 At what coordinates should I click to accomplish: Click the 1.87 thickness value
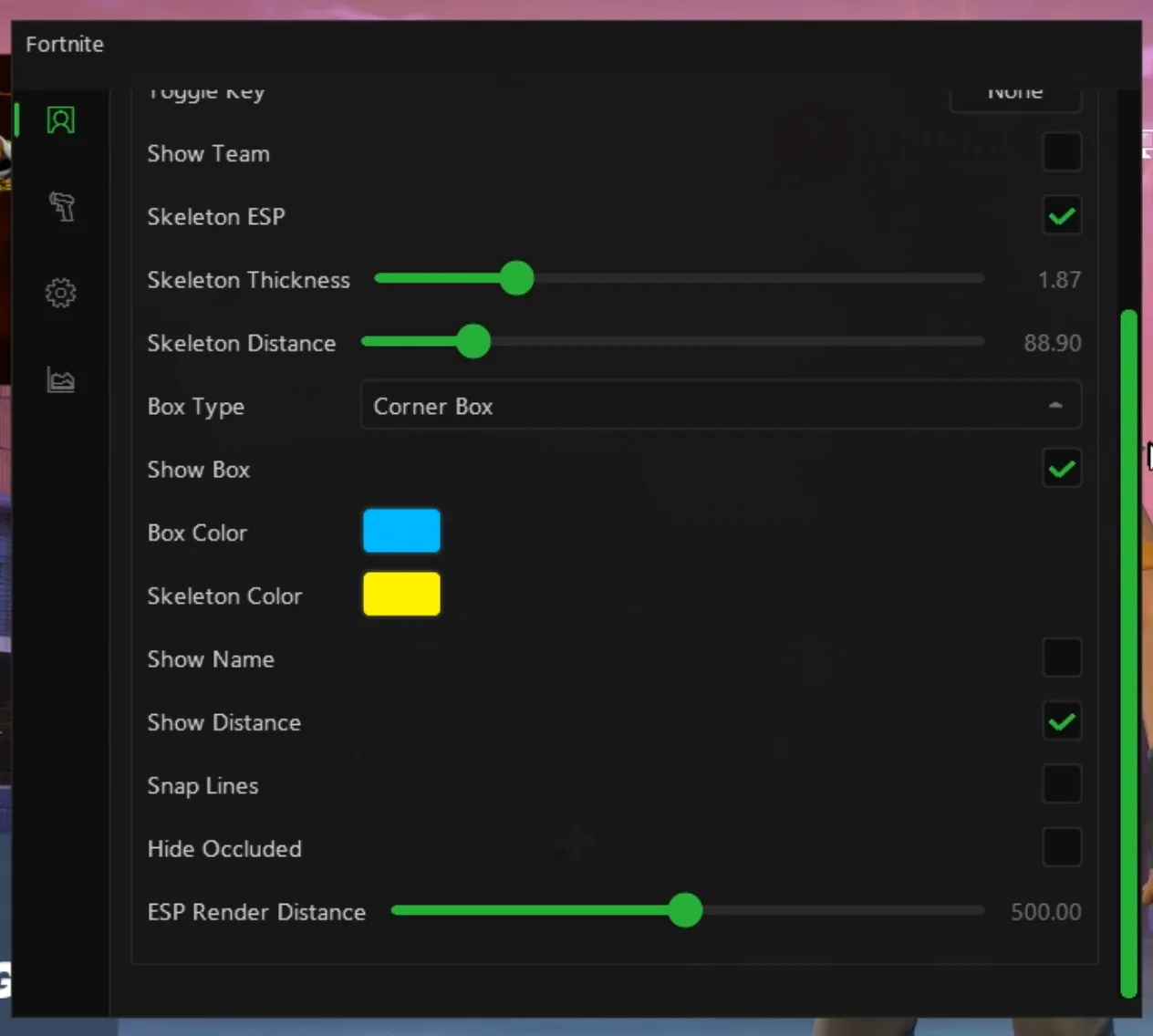(x=1059, y=280)
